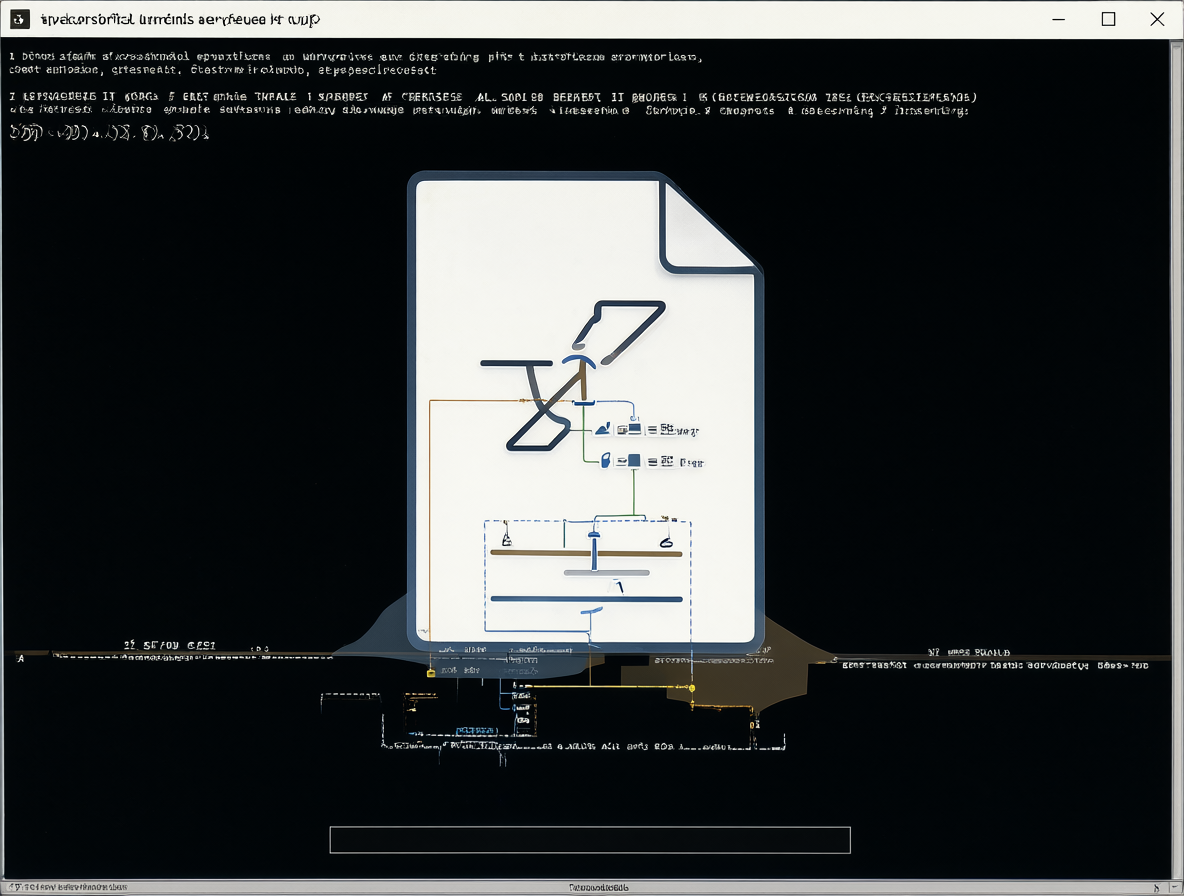Minimize the window
The width and height of the screenshot is (1184, 896).
coord(1059,19)
